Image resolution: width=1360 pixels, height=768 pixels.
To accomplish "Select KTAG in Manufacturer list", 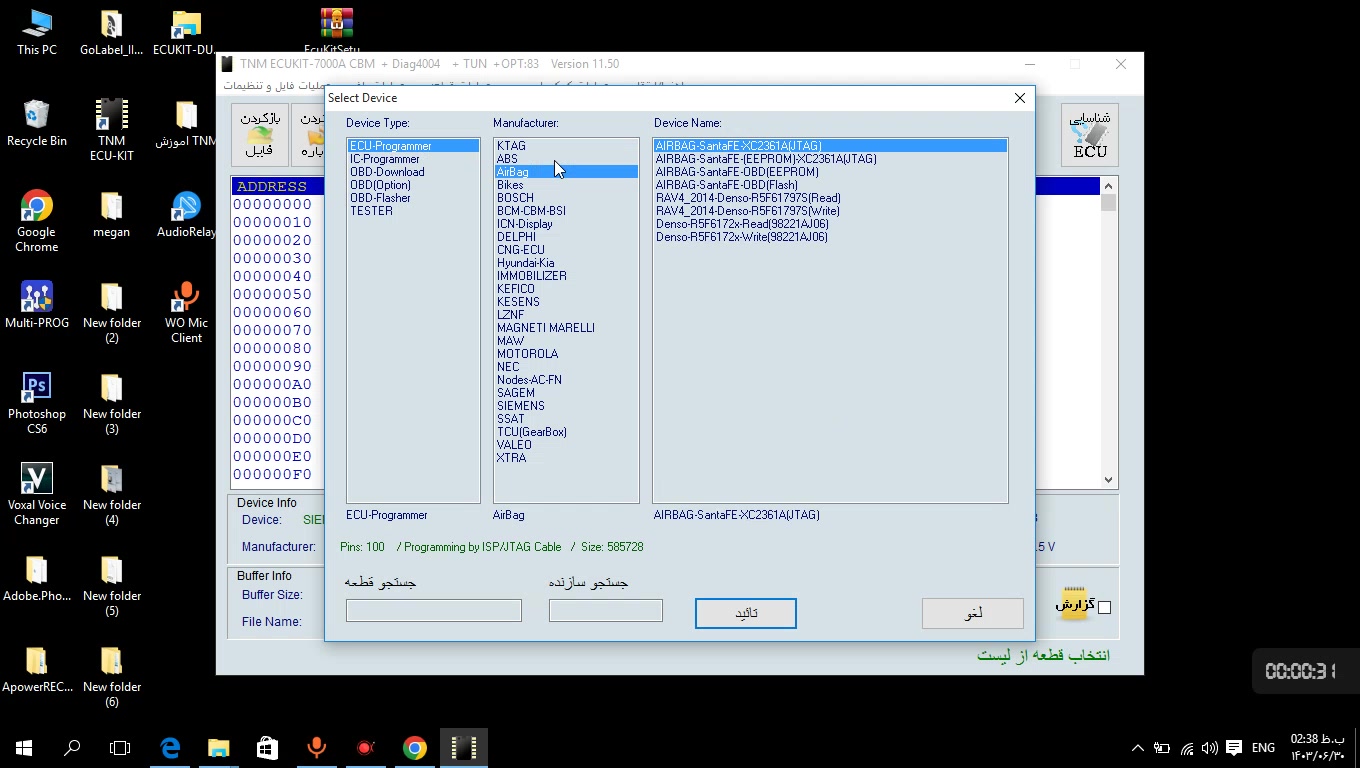I will pyautogui.click(x=566, y=146).
